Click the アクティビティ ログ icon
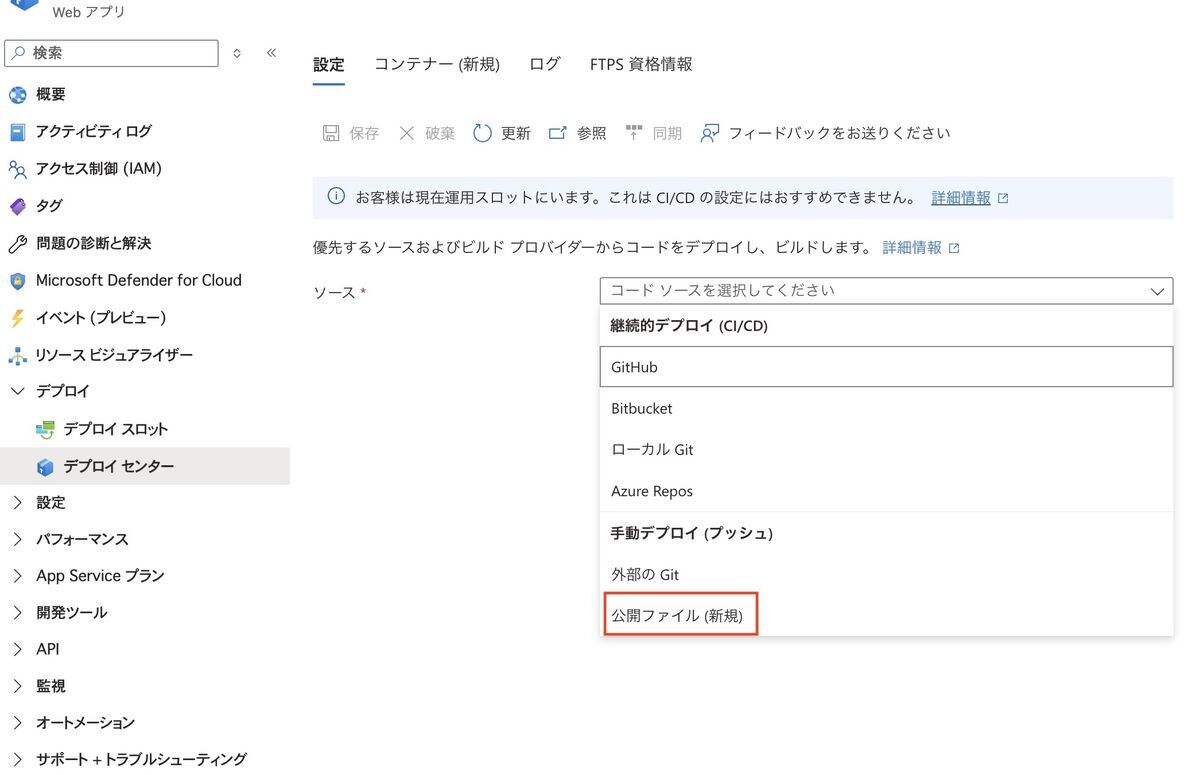 pyautogui.click(x=17, y=132)
